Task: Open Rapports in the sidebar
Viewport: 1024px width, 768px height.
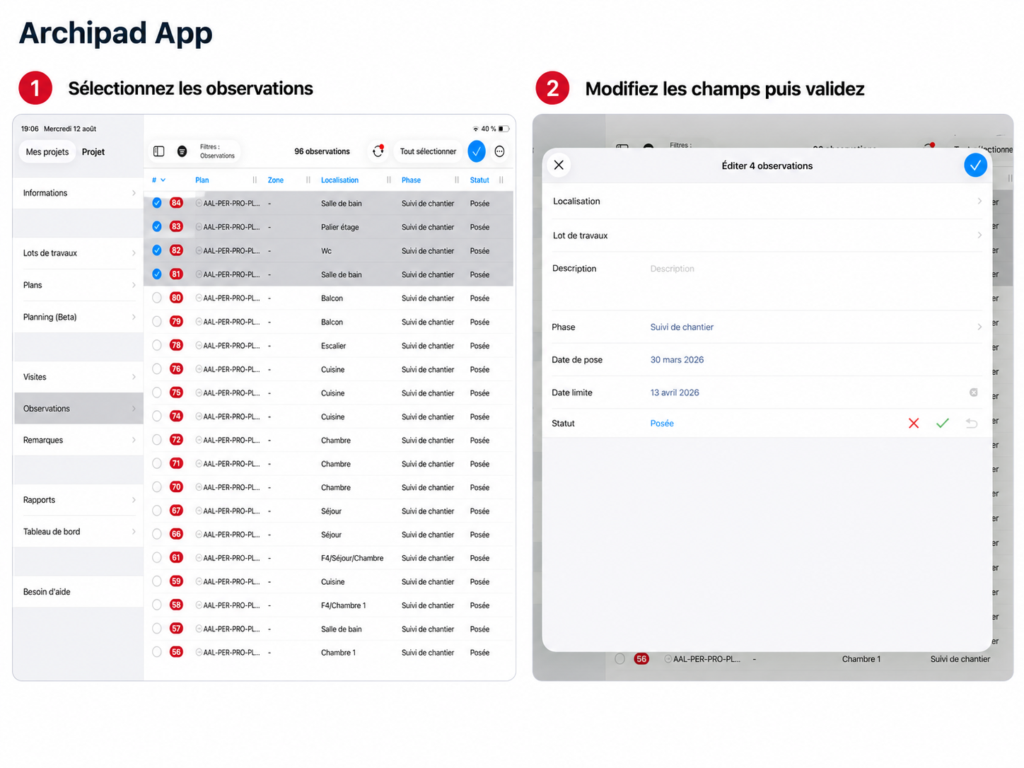Action: pyautogui.click(x=78, y=500)
